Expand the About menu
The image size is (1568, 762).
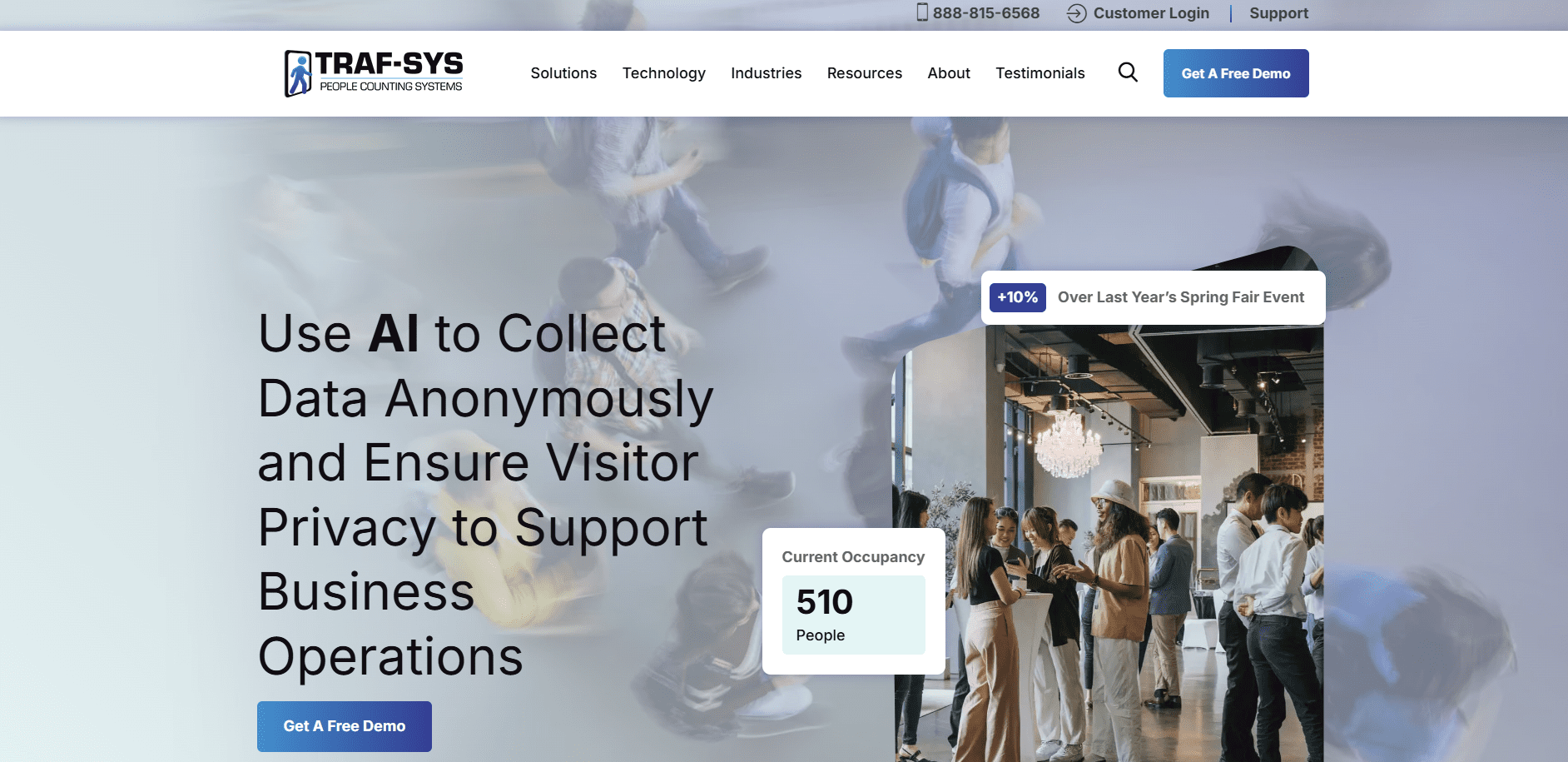[949, 73]
